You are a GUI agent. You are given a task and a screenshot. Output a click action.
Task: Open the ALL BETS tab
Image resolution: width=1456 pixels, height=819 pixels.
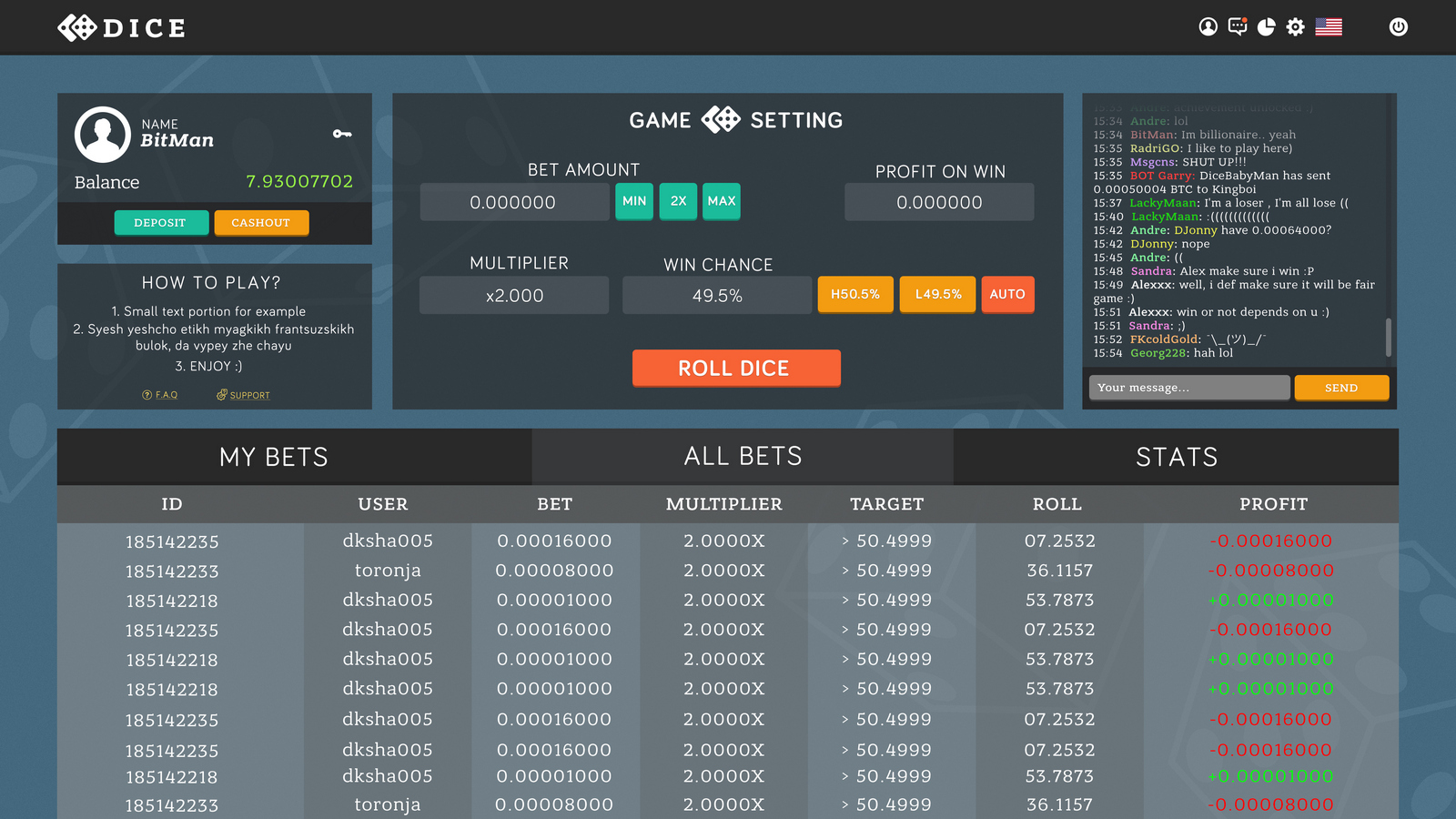743,457
